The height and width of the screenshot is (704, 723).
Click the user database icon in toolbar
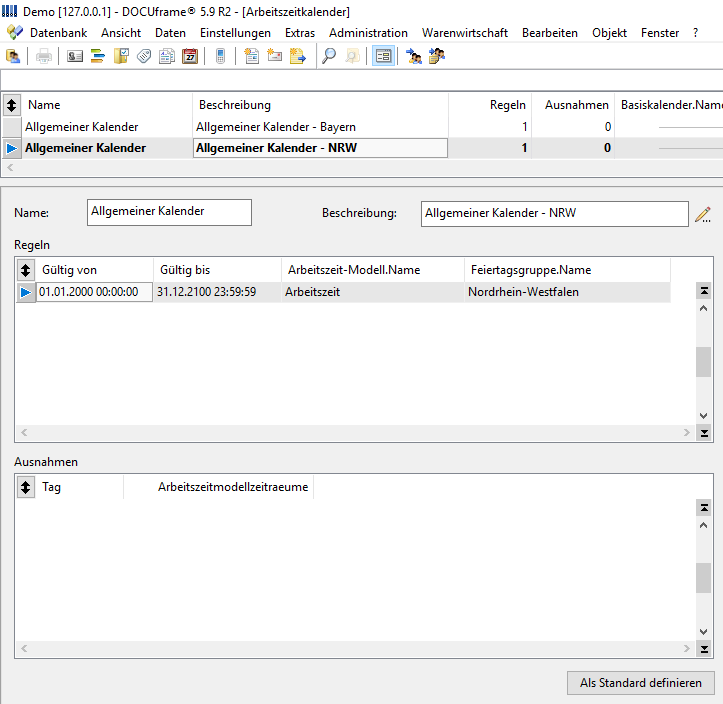tap(13, 56)
